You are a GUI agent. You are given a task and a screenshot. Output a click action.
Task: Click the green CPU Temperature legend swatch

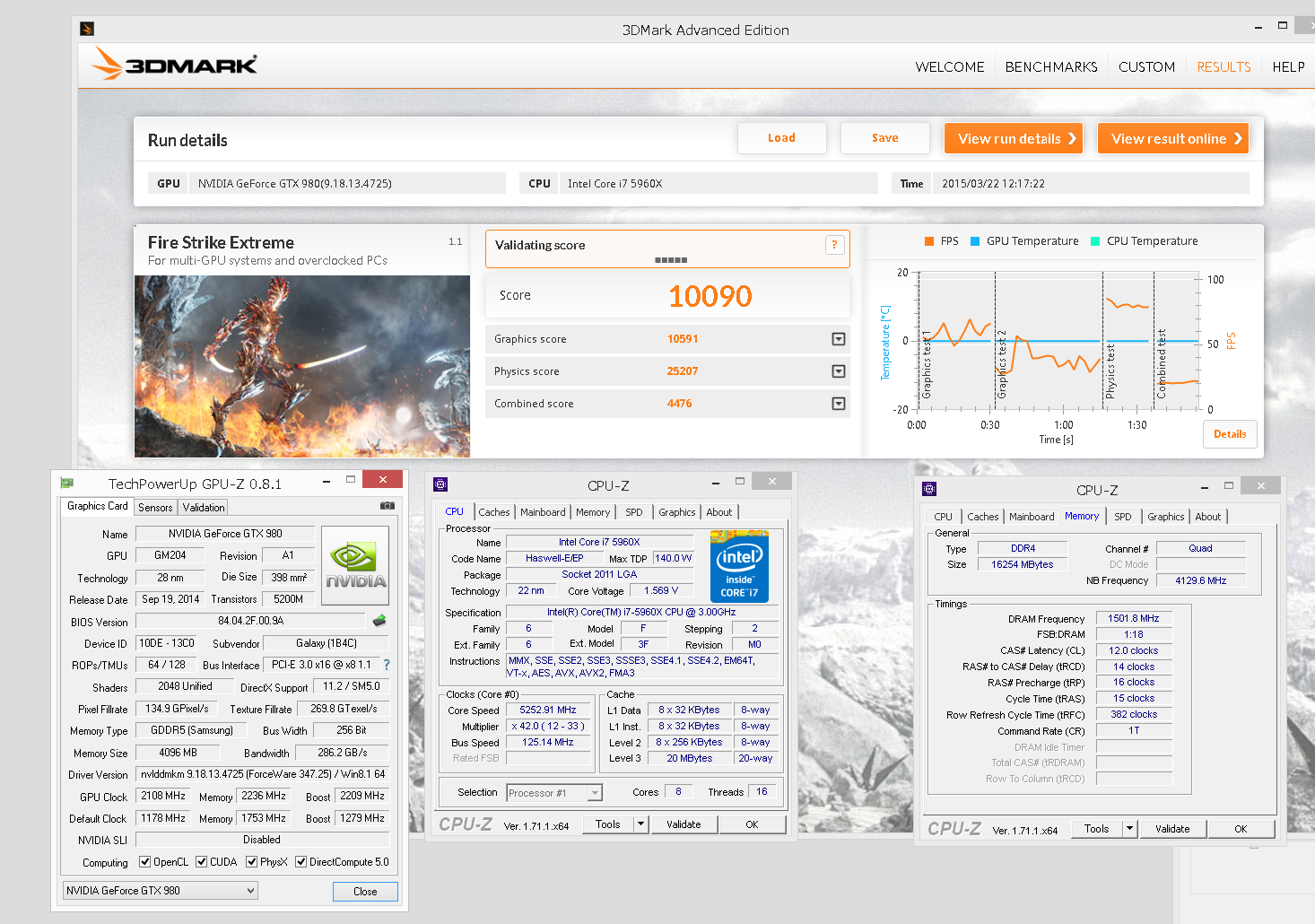1095,241
